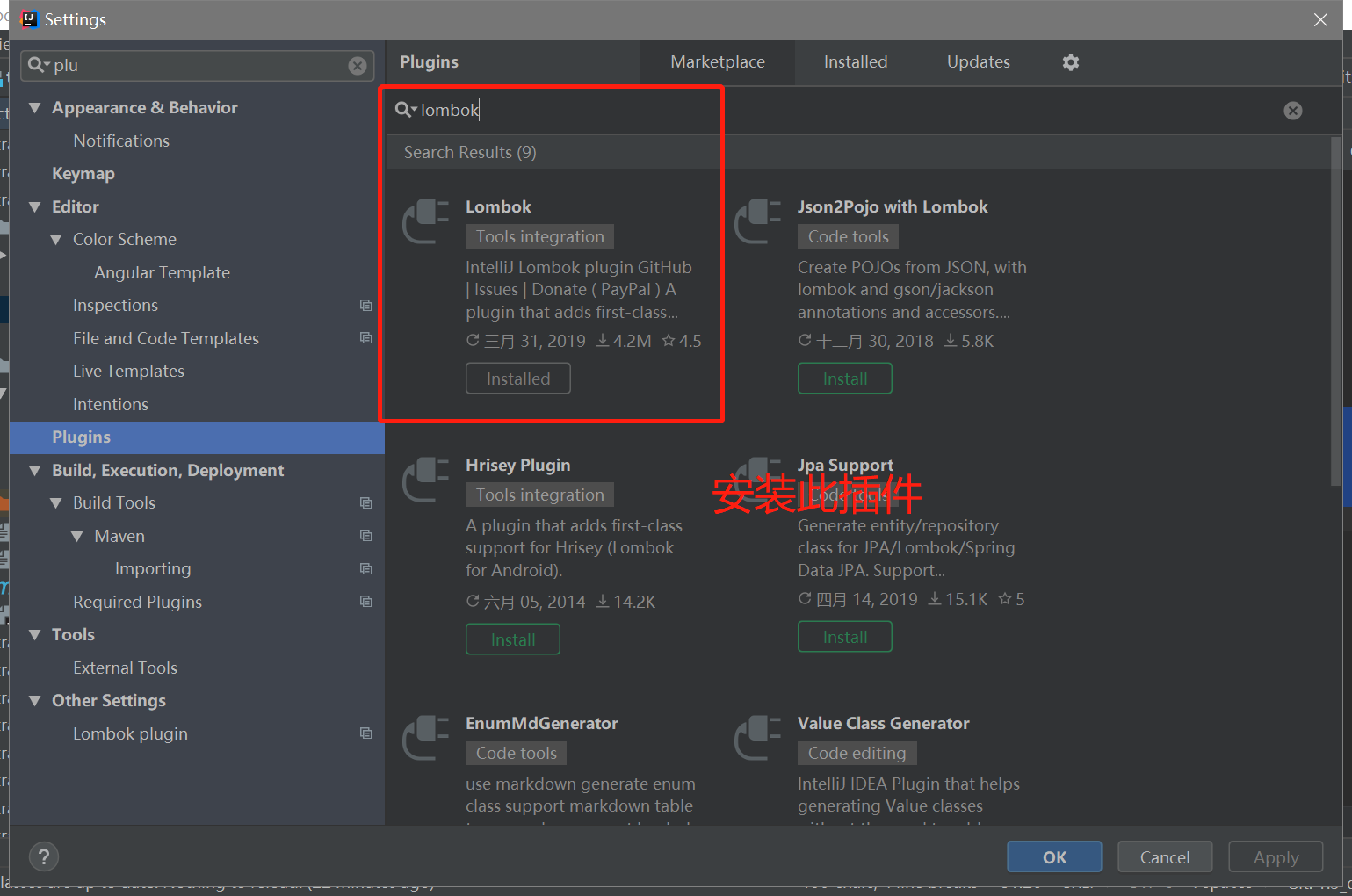Click the project-level icon beside Inspections
This screenshot has height=896, width=1352.
tap(365, 306)
